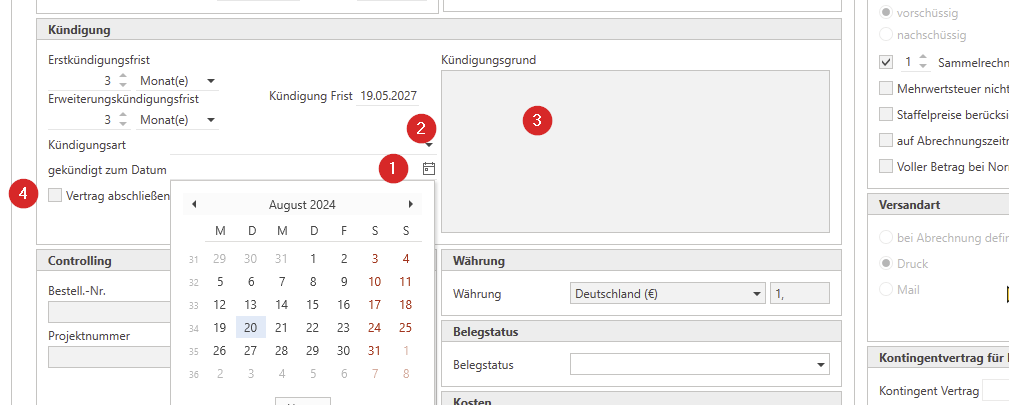Adjust Erweiterungskündigungsfrist spinner arrows
The height and width of the screenshot is (405, 1009).
(122, 120)
